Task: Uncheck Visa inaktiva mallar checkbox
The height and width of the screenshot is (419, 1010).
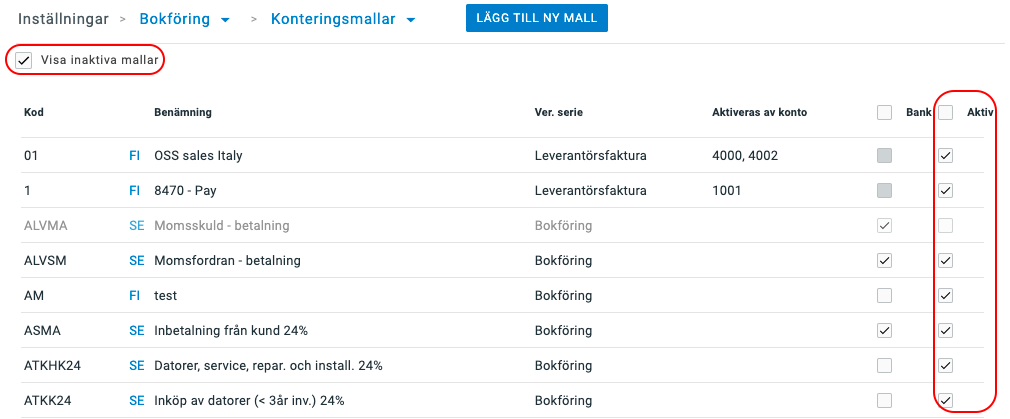Action: coord(24,61)
